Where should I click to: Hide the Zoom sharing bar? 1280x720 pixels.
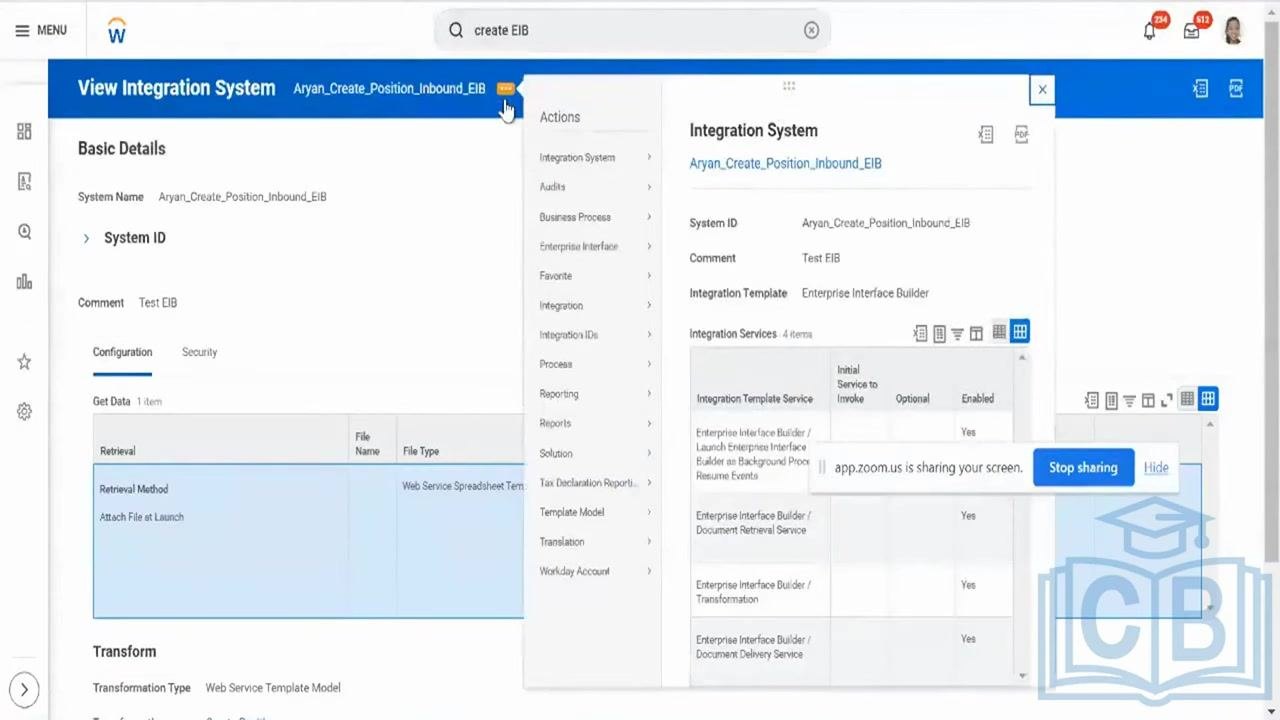(1156, 468)
